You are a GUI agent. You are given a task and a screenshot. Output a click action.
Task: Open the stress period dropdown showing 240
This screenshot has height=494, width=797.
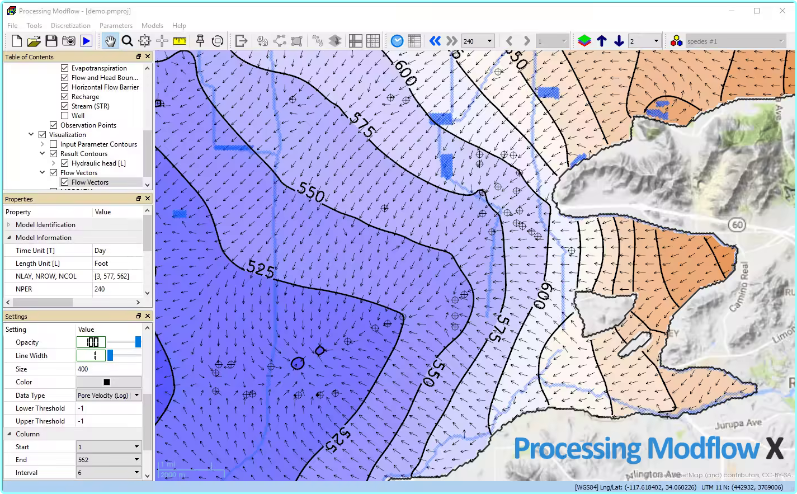tap(478, 41)
